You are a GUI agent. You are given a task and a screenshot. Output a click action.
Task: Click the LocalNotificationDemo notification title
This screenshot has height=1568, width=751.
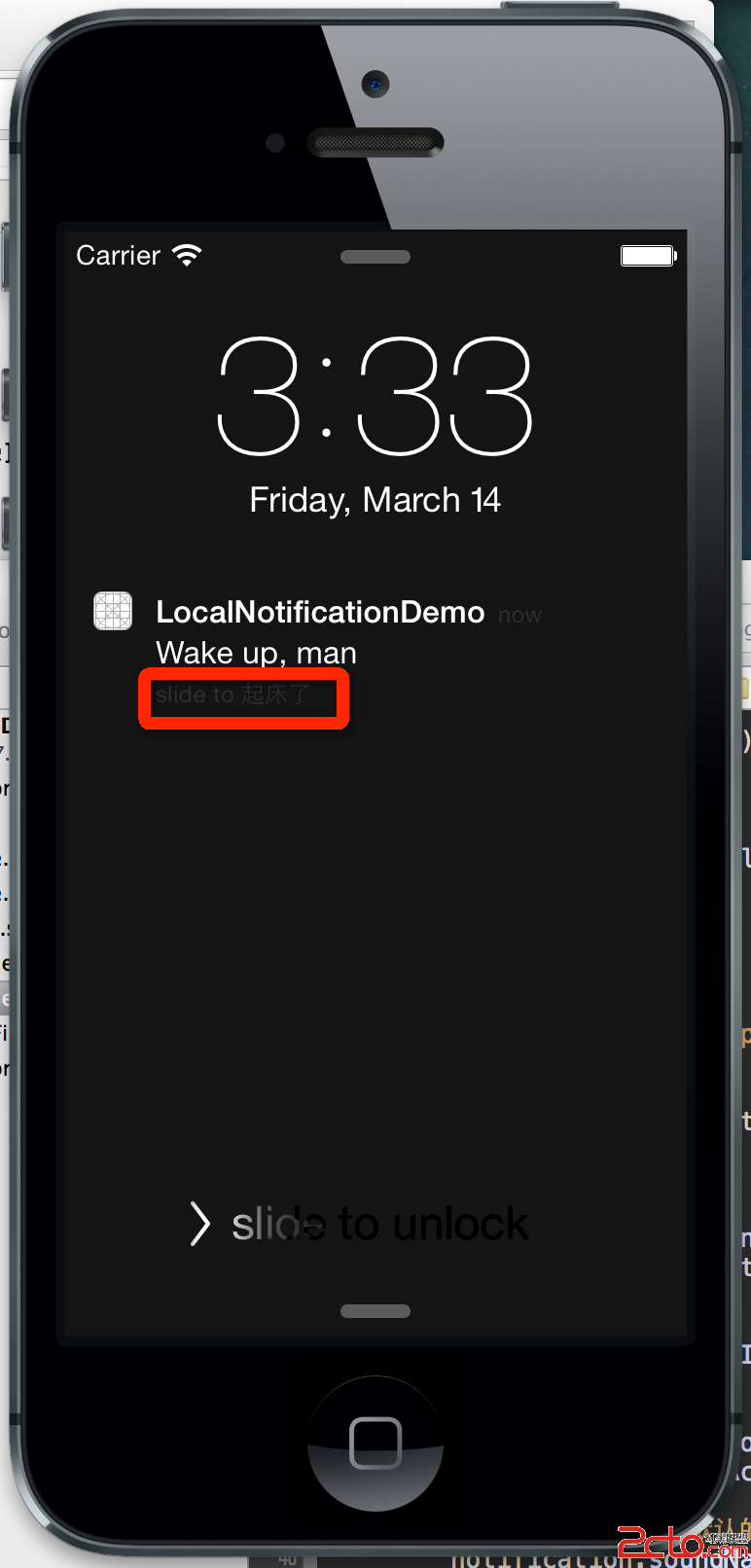pos(320,612)
